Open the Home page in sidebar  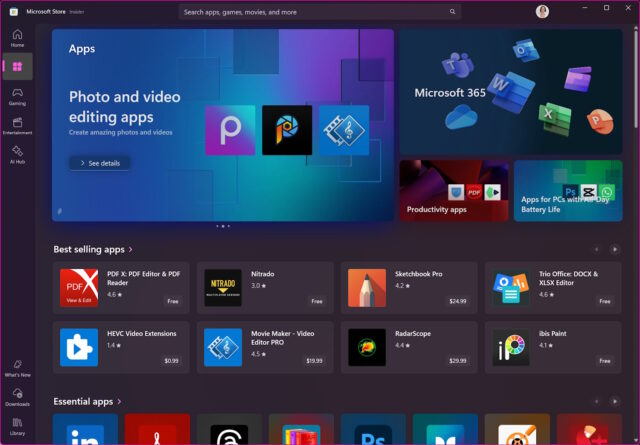pyautogui.click(x=17, y=37)
